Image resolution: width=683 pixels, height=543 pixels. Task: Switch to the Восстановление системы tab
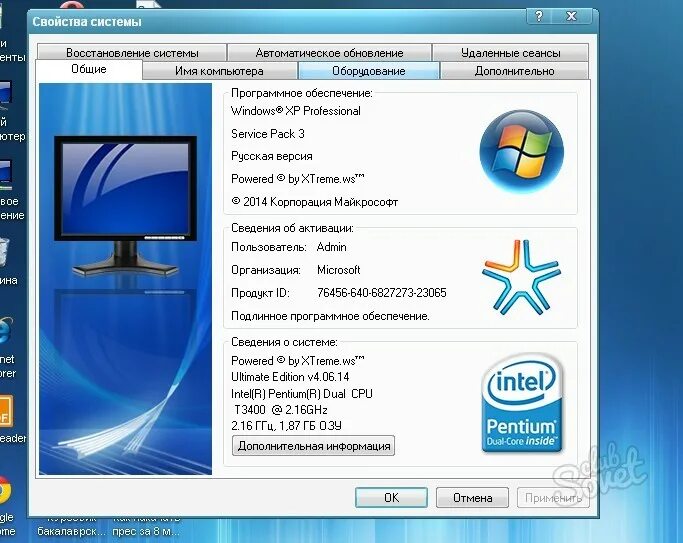pos(132,53)
